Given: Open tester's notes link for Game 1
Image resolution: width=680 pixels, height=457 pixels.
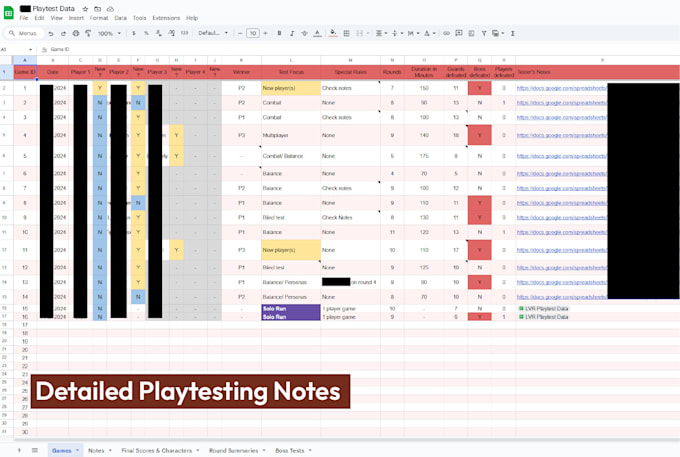Looking at the screenshot, I should [x=562, y=88].
